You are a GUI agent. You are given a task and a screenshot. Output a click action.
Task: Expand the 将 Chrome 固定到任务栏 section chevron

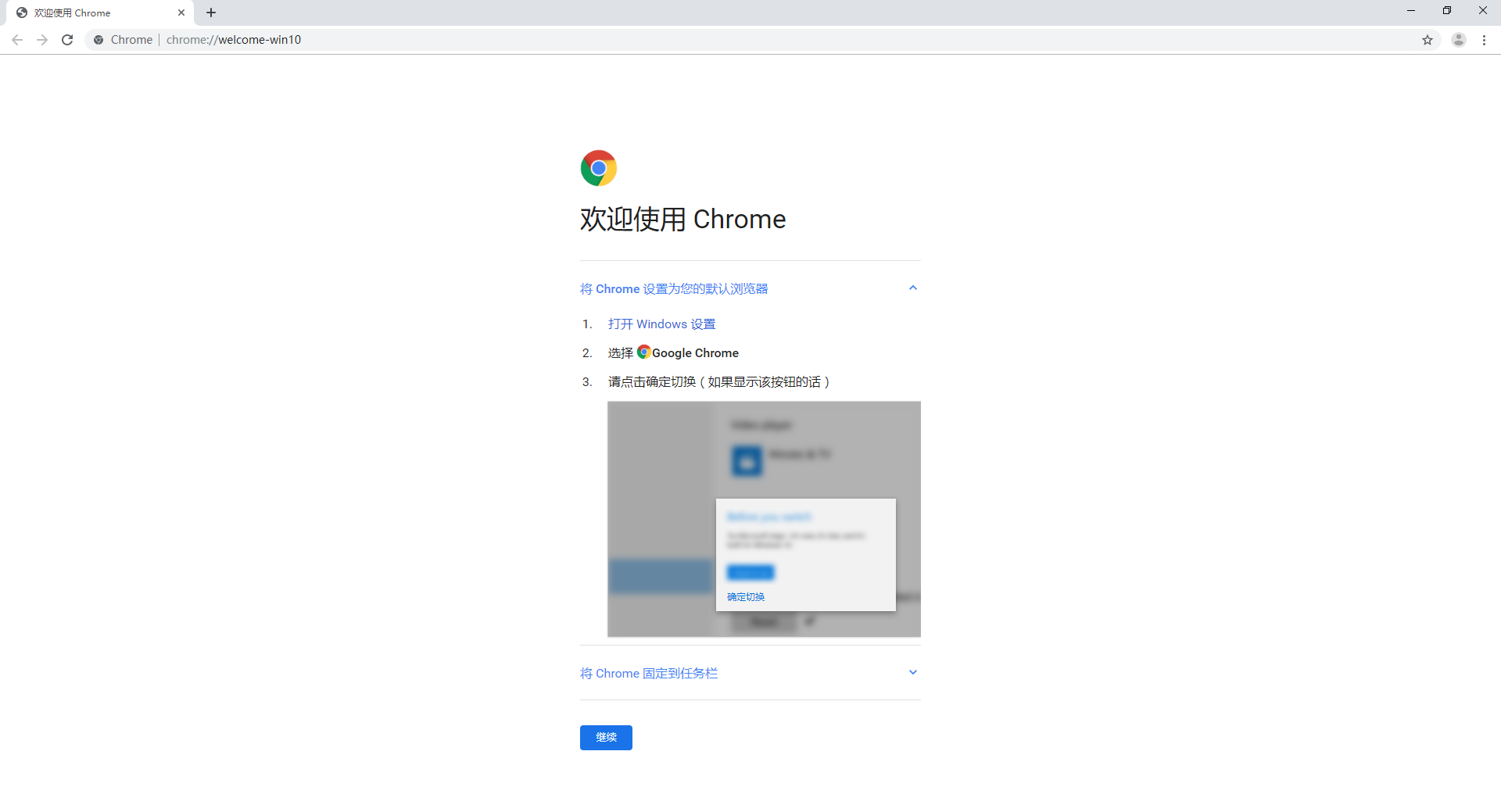coord(912,673)
